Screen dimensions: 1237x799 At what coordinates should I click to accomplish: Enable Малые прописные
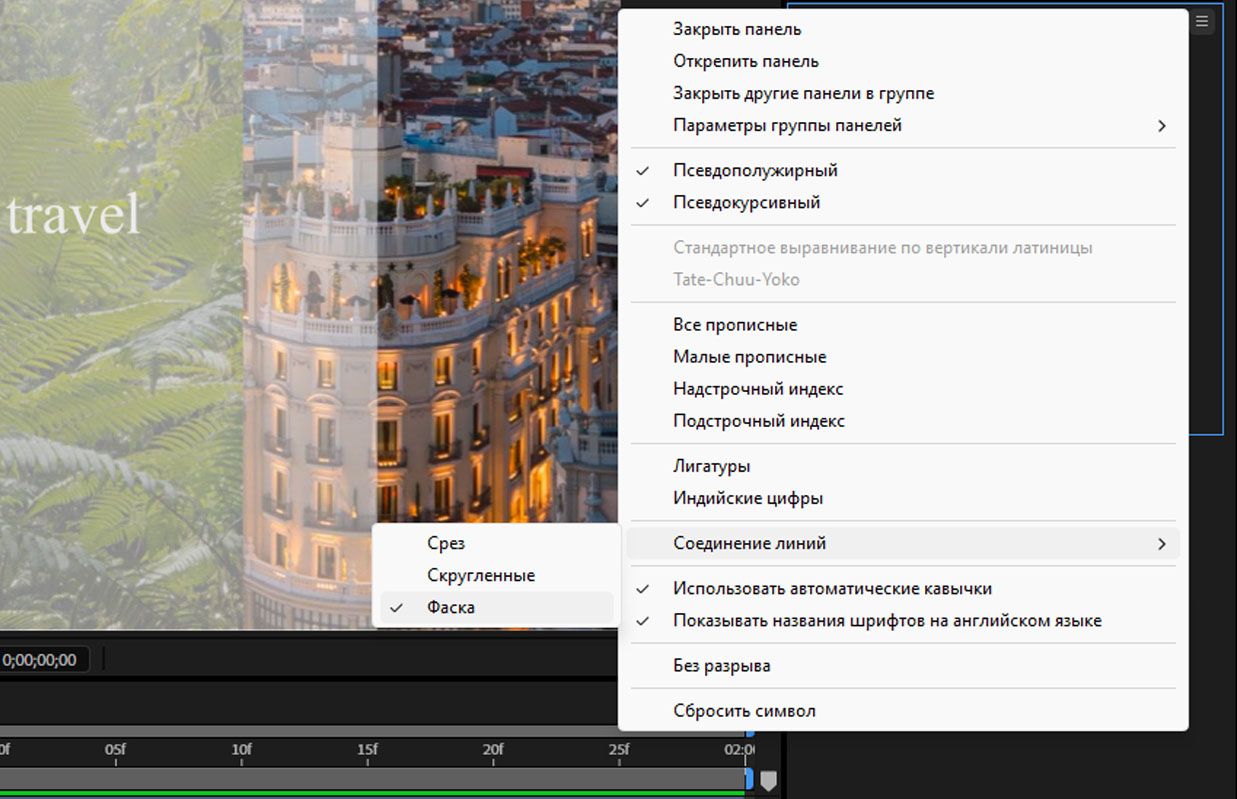(903, 357)
